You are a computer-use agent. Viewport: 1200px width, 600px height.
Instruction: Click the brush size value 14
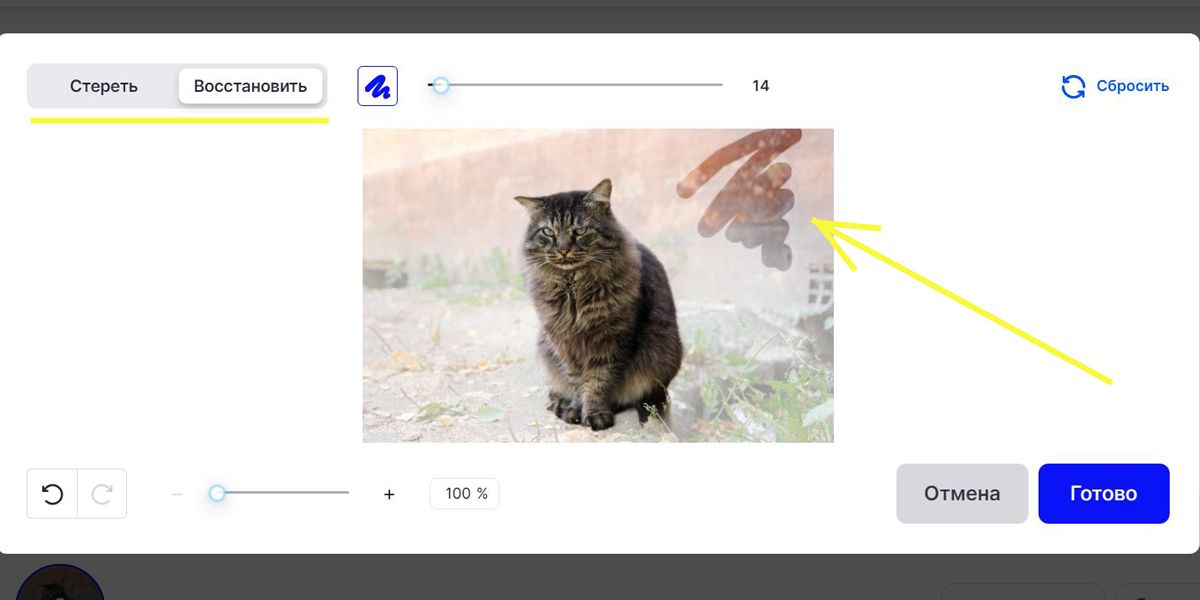761,86
